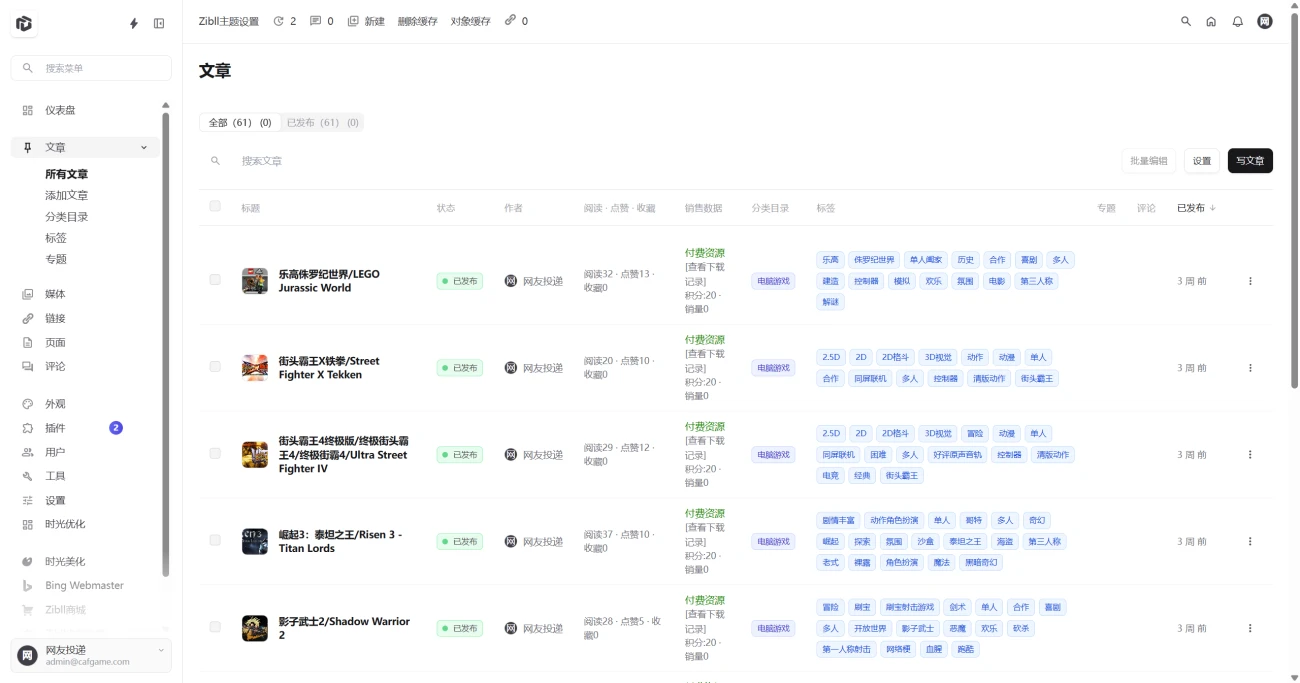Screen dimensions: 1300x683
Task: Click the link icon in top toolbar
Action: 510,21
